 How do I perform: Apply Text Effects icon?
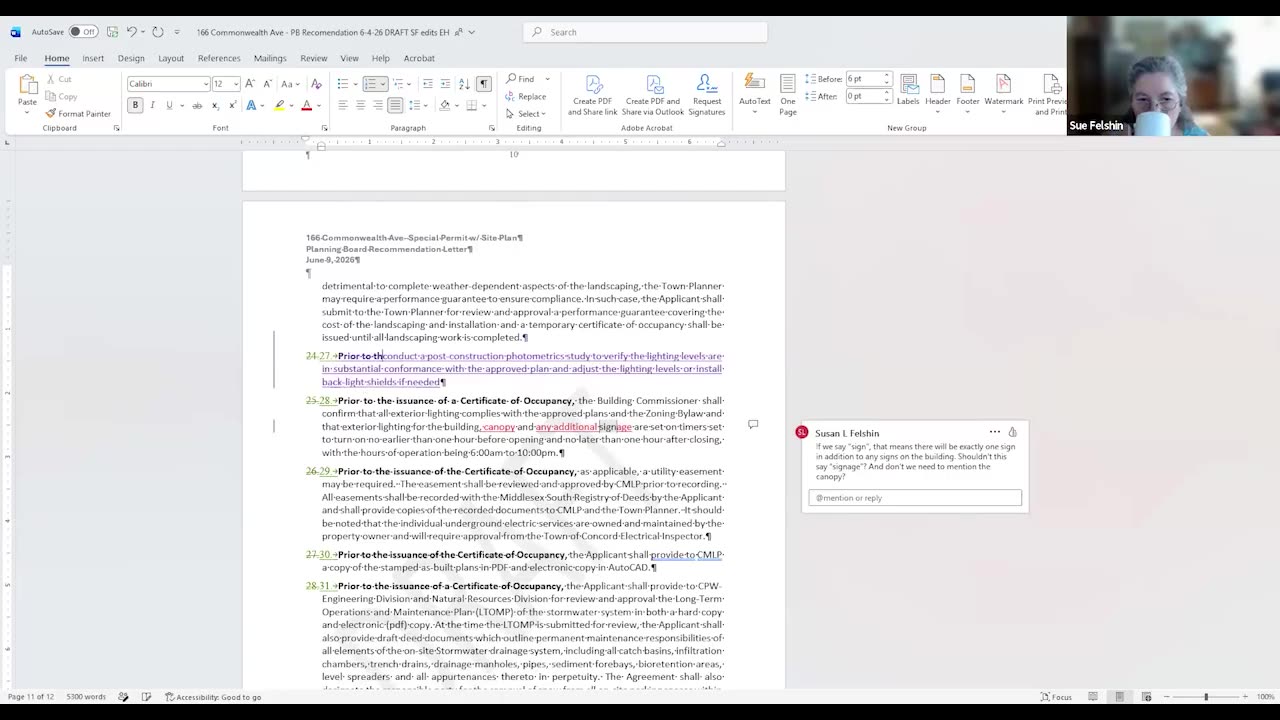(252, 105)
